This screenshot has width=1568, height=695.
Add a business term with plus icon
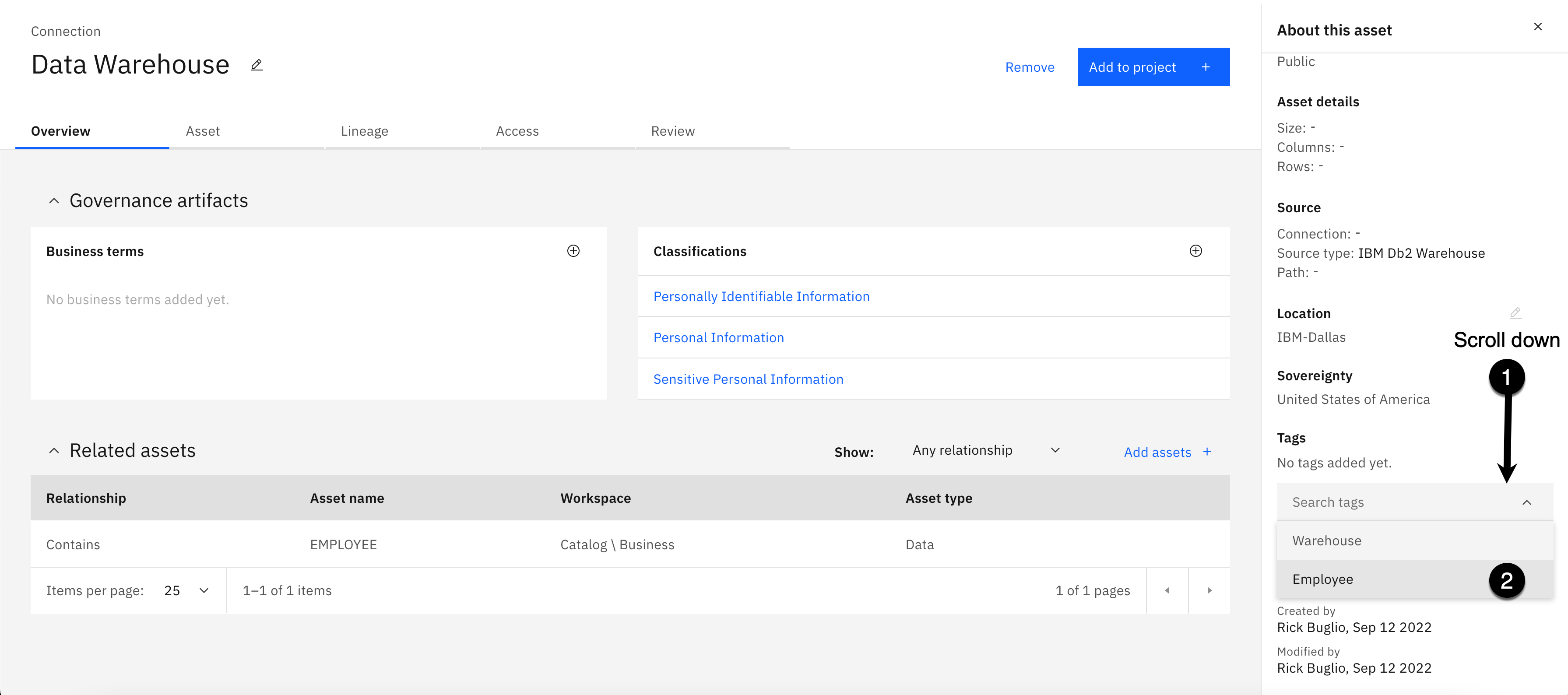click(573, 251)
